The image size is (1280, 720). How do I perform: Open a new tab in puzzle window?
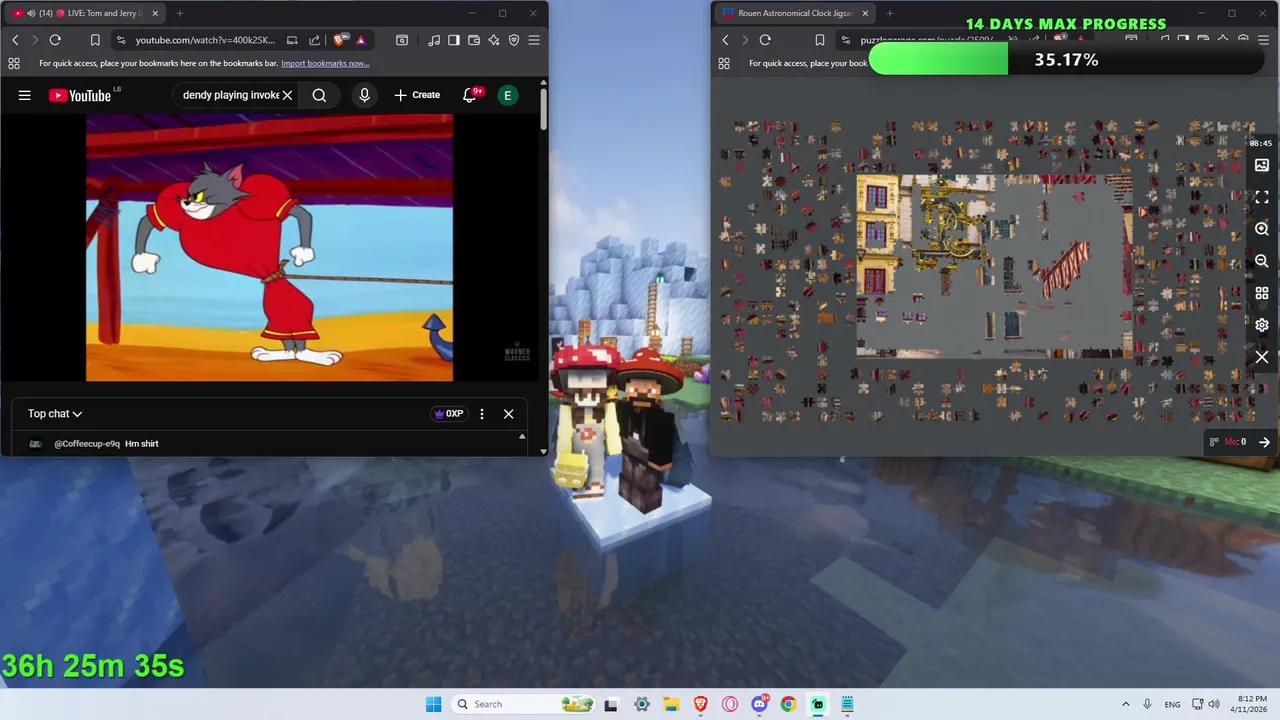(890, 13)
